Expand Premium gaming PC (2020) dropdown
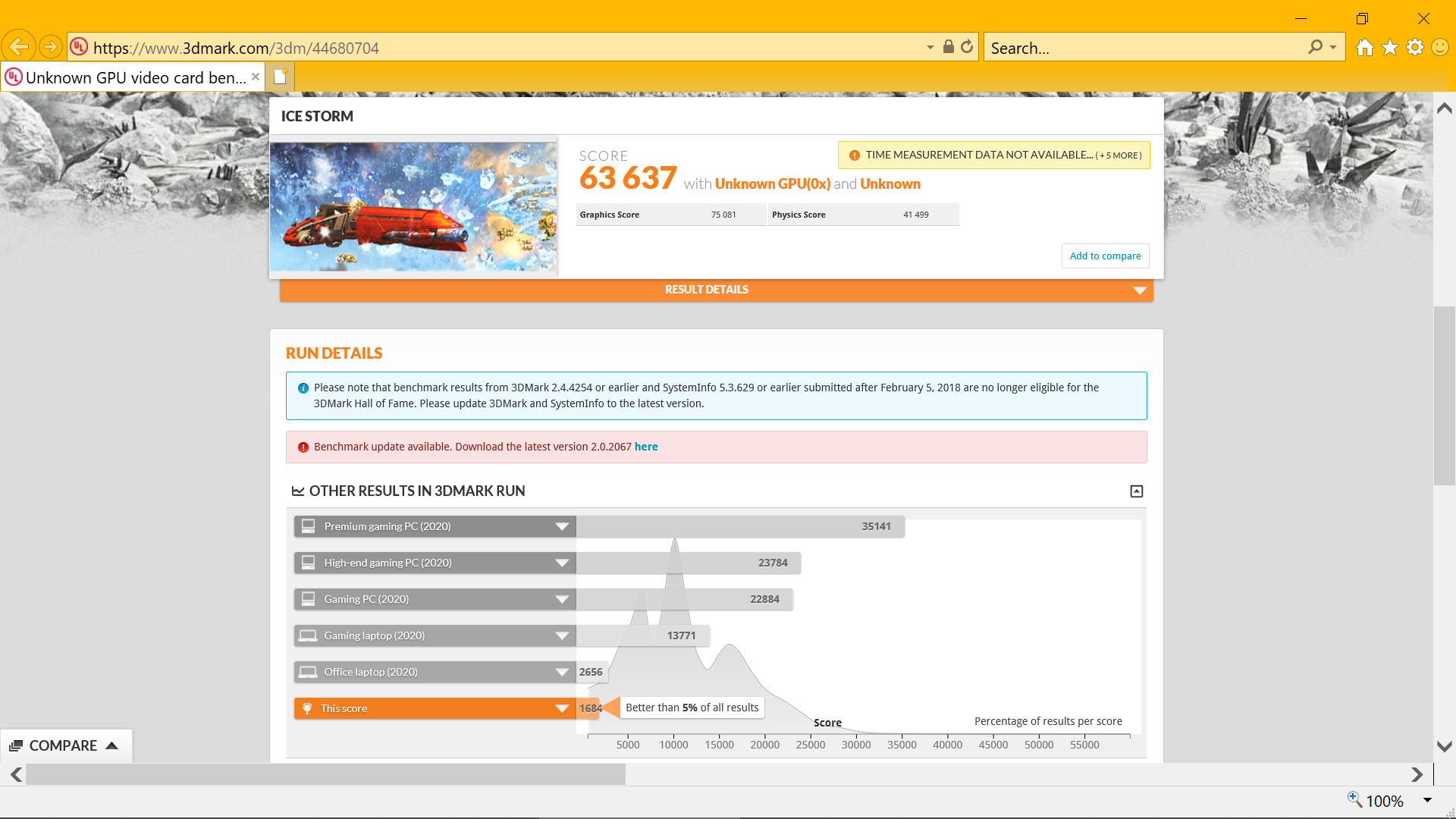Image resolution: width=1456 pixels, height=819 pixels. pyautogui.click(x=562, y=526)
